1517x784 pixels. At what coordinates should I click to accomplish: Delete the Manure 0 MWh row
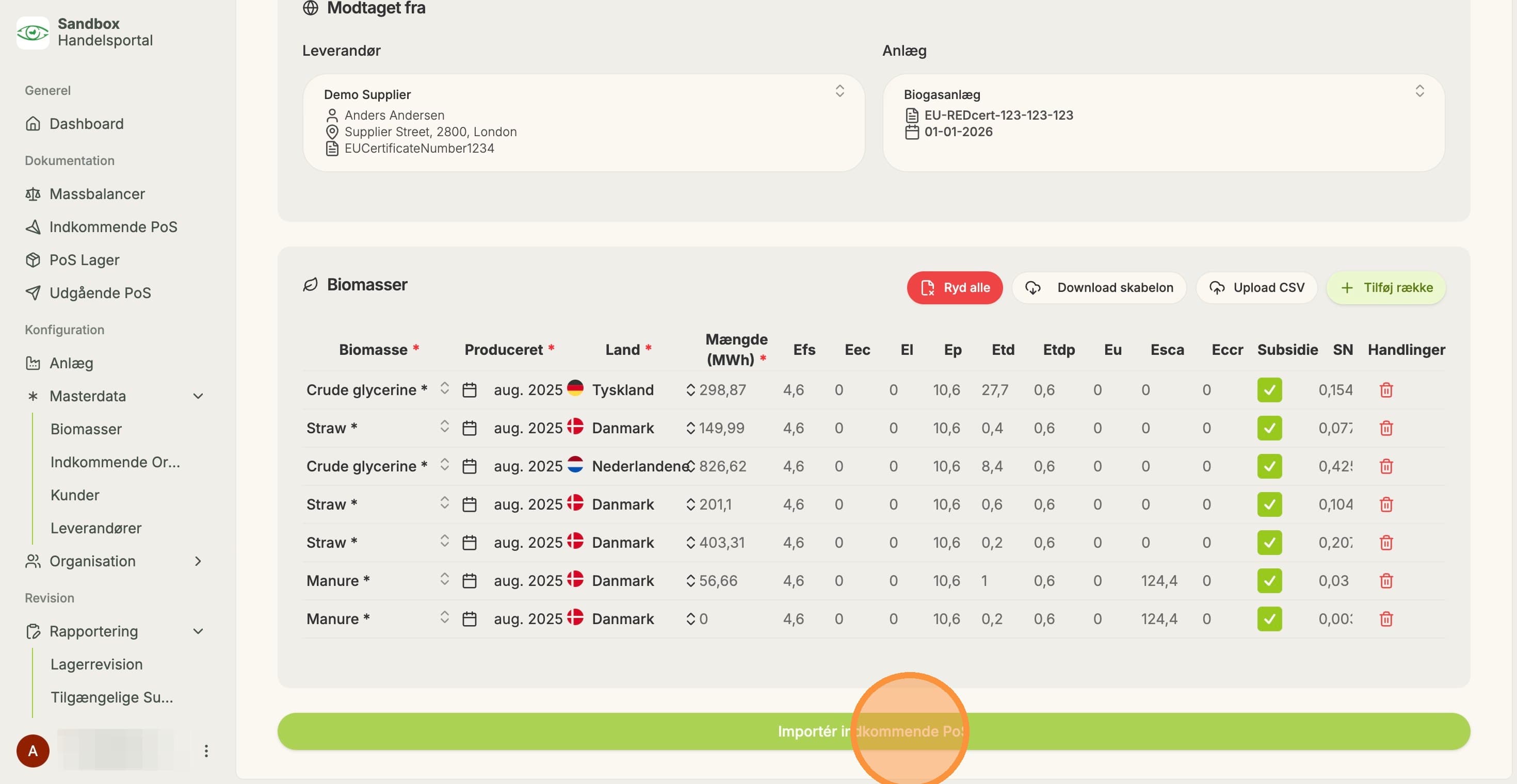(1386, 618)
